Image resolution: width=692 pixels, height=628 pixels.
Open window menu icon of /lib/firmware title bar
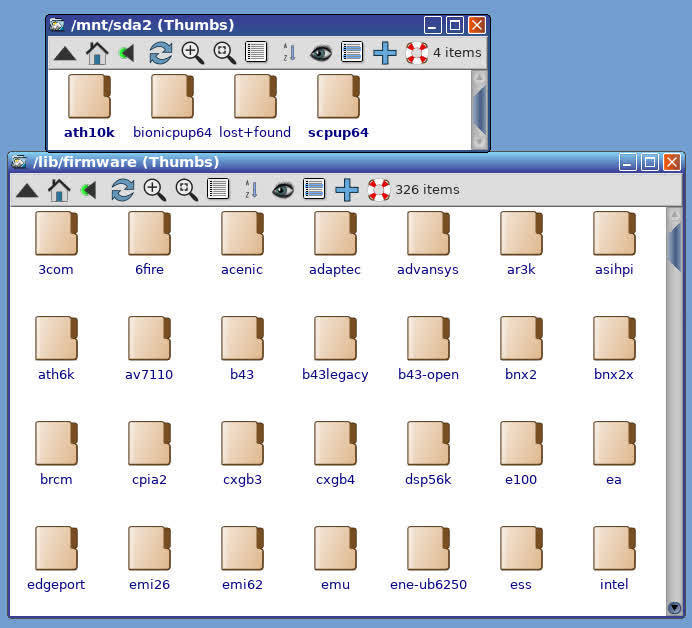point(19,162)
